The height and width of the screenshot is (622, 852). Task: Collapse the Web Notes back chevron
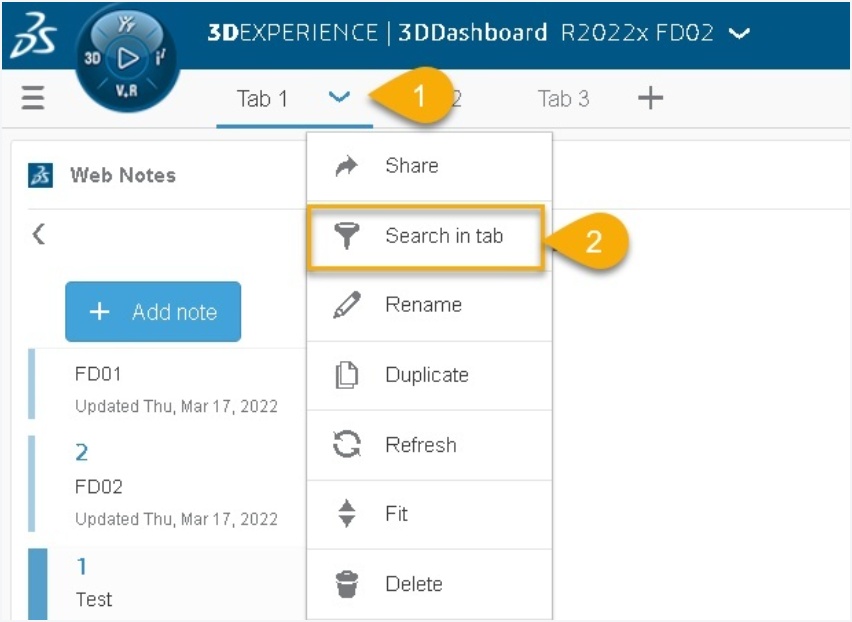pyautogui.click(x=38, y=235)
